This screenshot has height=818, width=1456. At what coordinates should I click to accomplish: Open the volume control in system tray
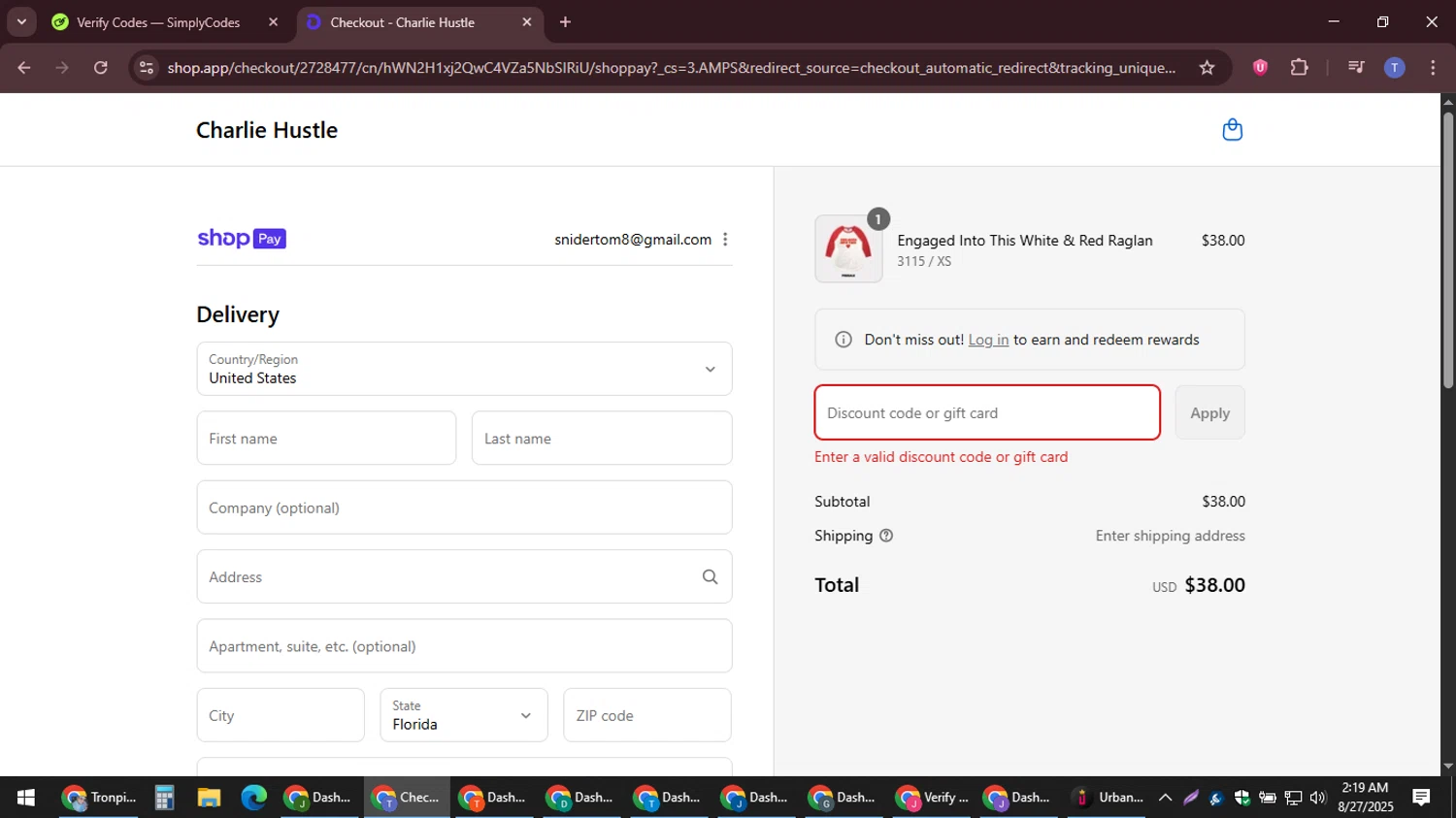[1317, 798]
